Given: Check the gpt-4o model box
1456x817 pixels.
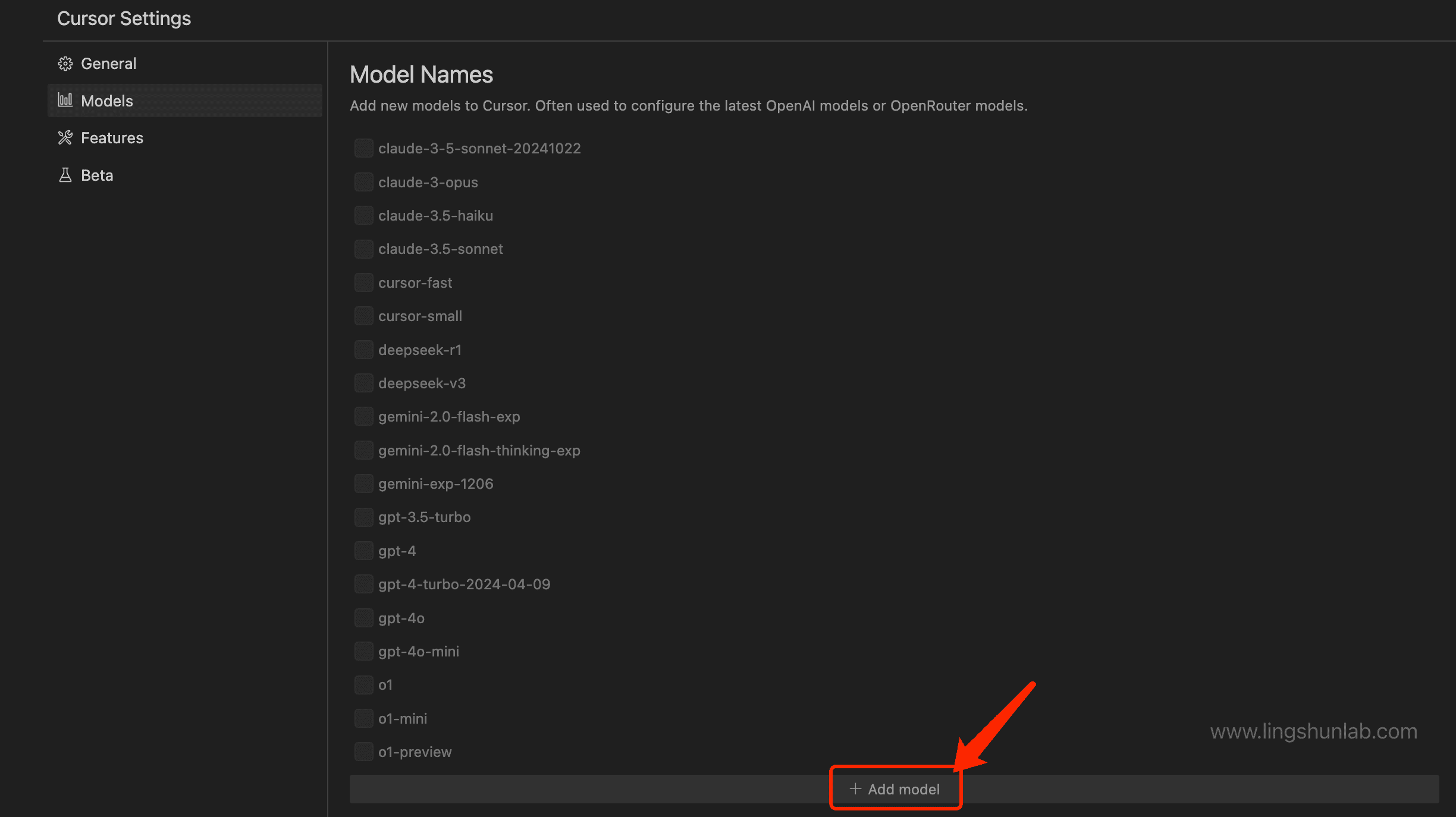Looking at the screenshot, I should tap(363, 618).
